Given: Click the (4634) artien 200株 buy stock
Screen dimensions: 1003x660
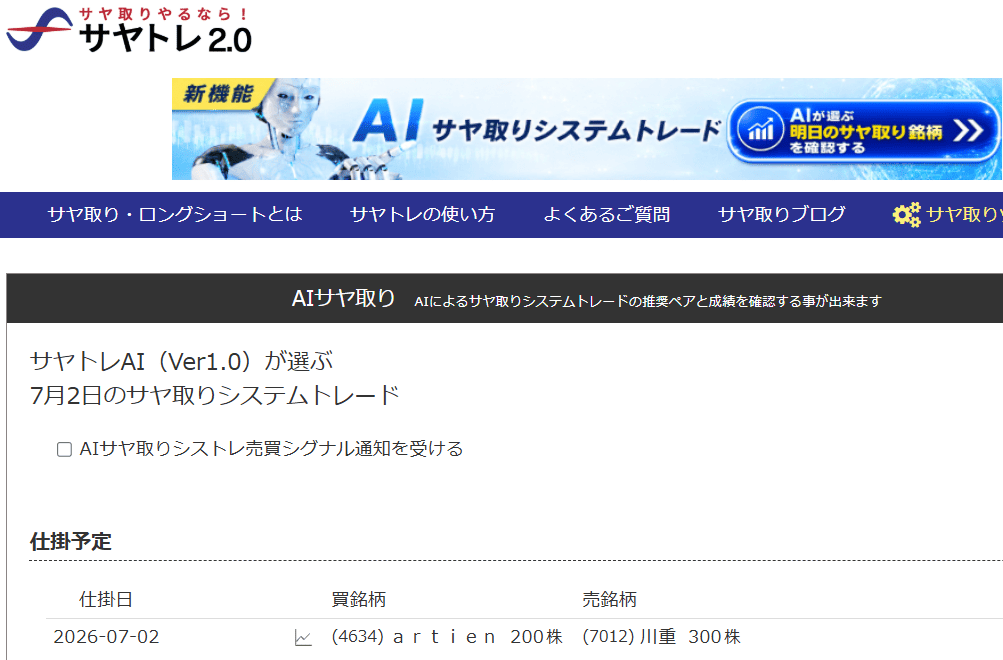Looking at the screenshot, I should [x=446, y=637].
